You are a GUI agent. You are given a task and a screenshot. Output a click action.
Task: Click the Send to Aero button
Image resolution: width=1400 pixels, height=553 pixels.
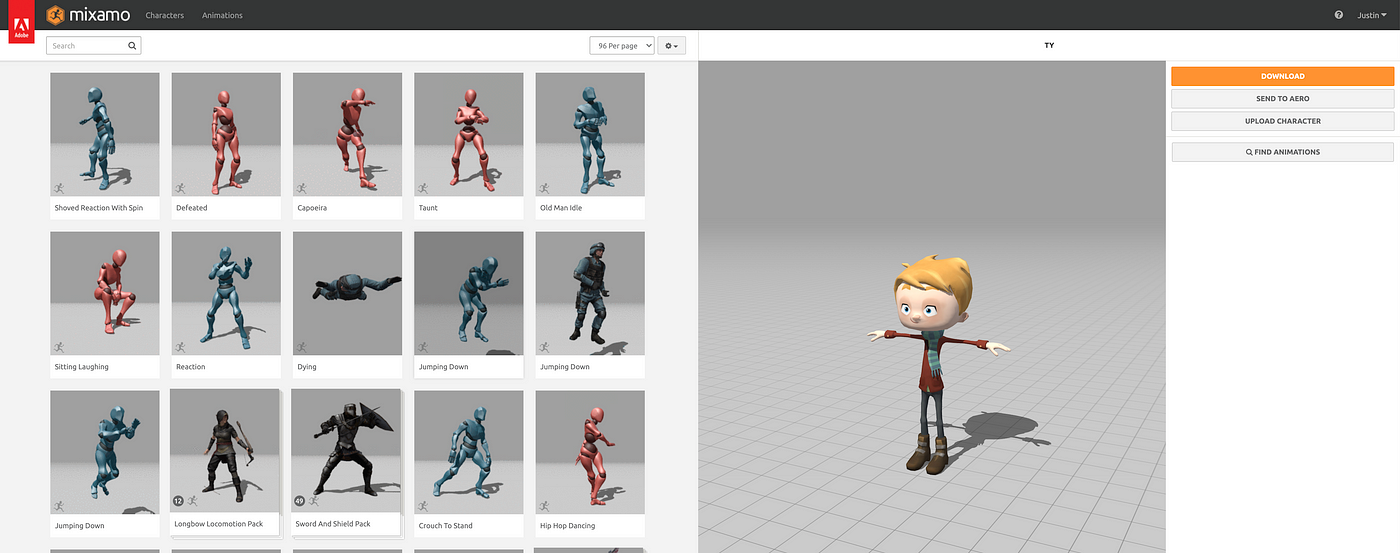pyautogui.click(x=1282, y=99)
